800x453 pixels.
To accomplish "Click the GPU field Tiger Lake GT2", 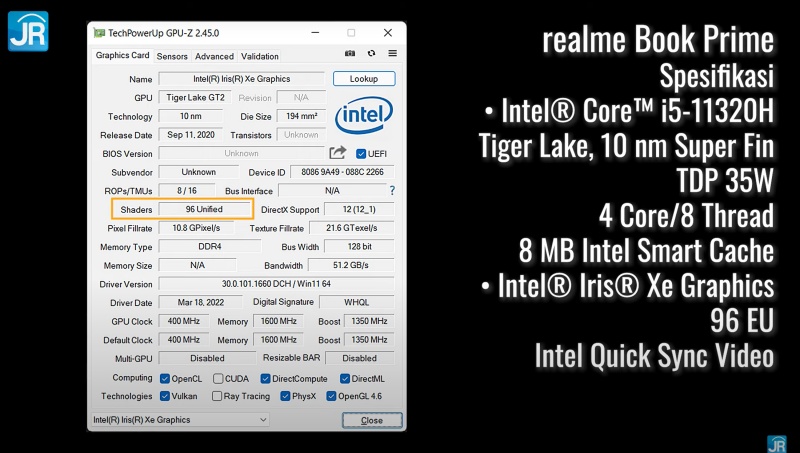I will point(195,97).
